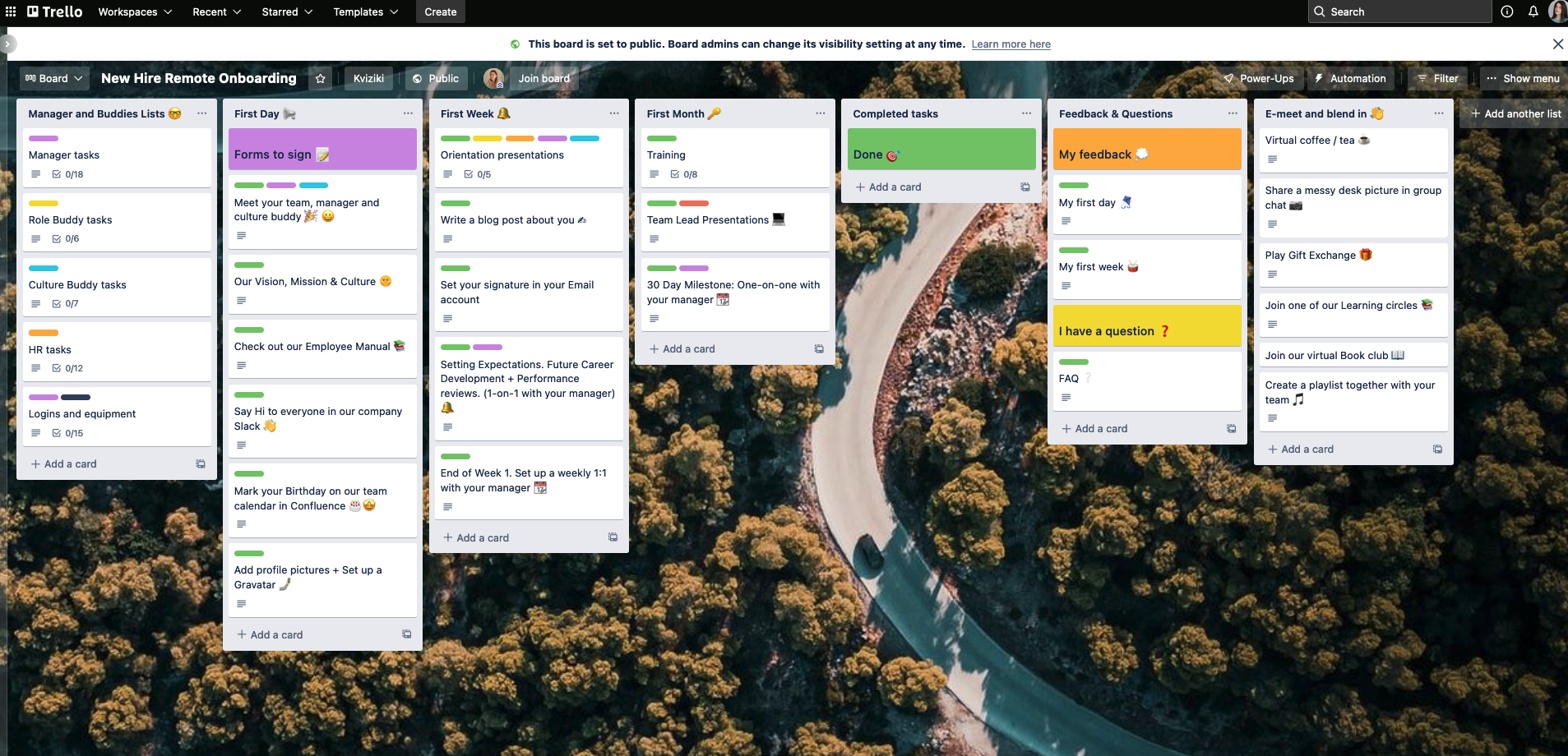Screen dimensions: 1568x756
Task: Expand the Board view switcher dropdown
Action: [x=54, y=79]
